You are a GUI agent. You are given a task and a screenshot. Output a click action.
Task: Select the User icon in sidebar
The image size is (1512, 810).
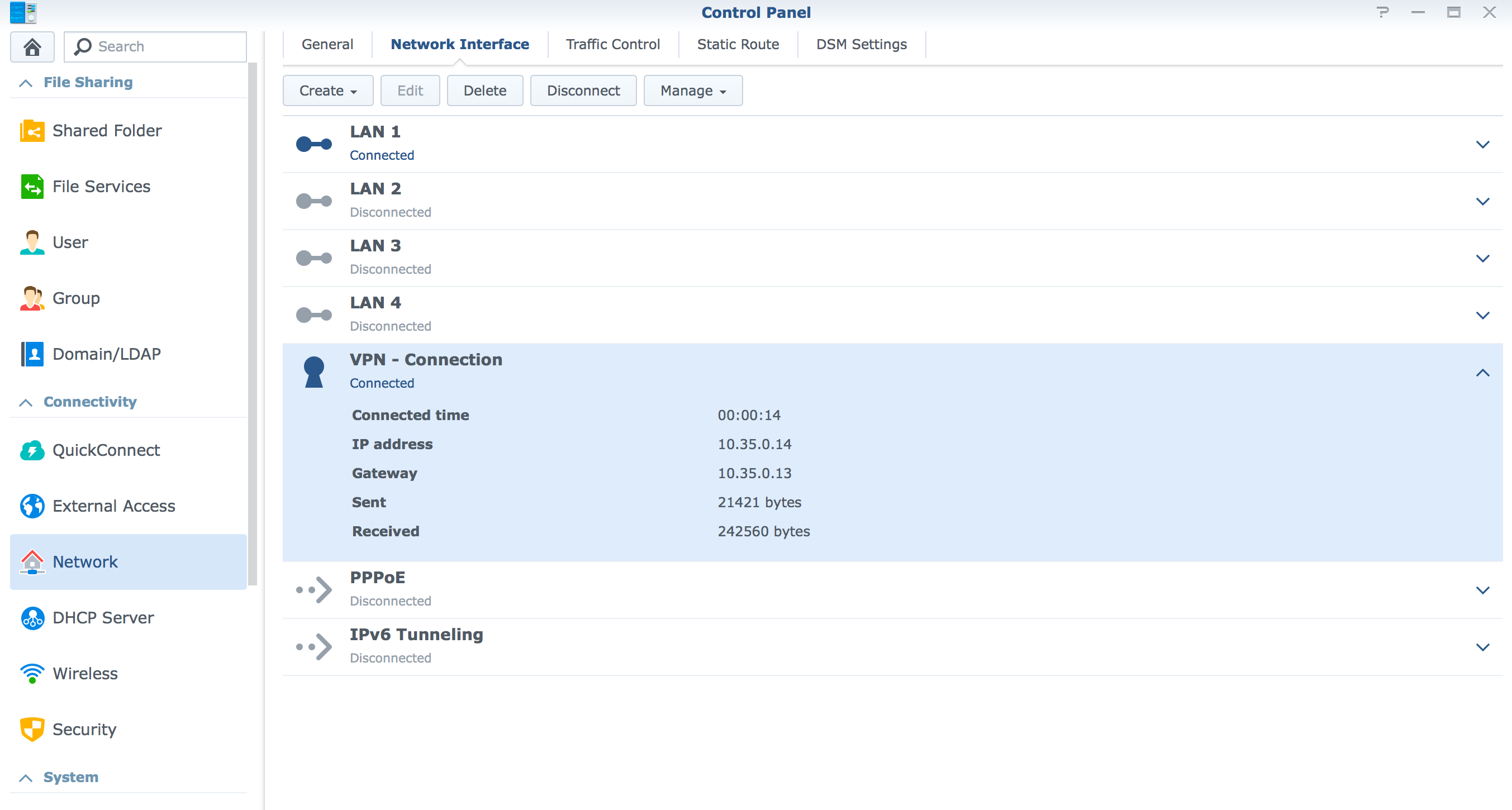(32, 242)
